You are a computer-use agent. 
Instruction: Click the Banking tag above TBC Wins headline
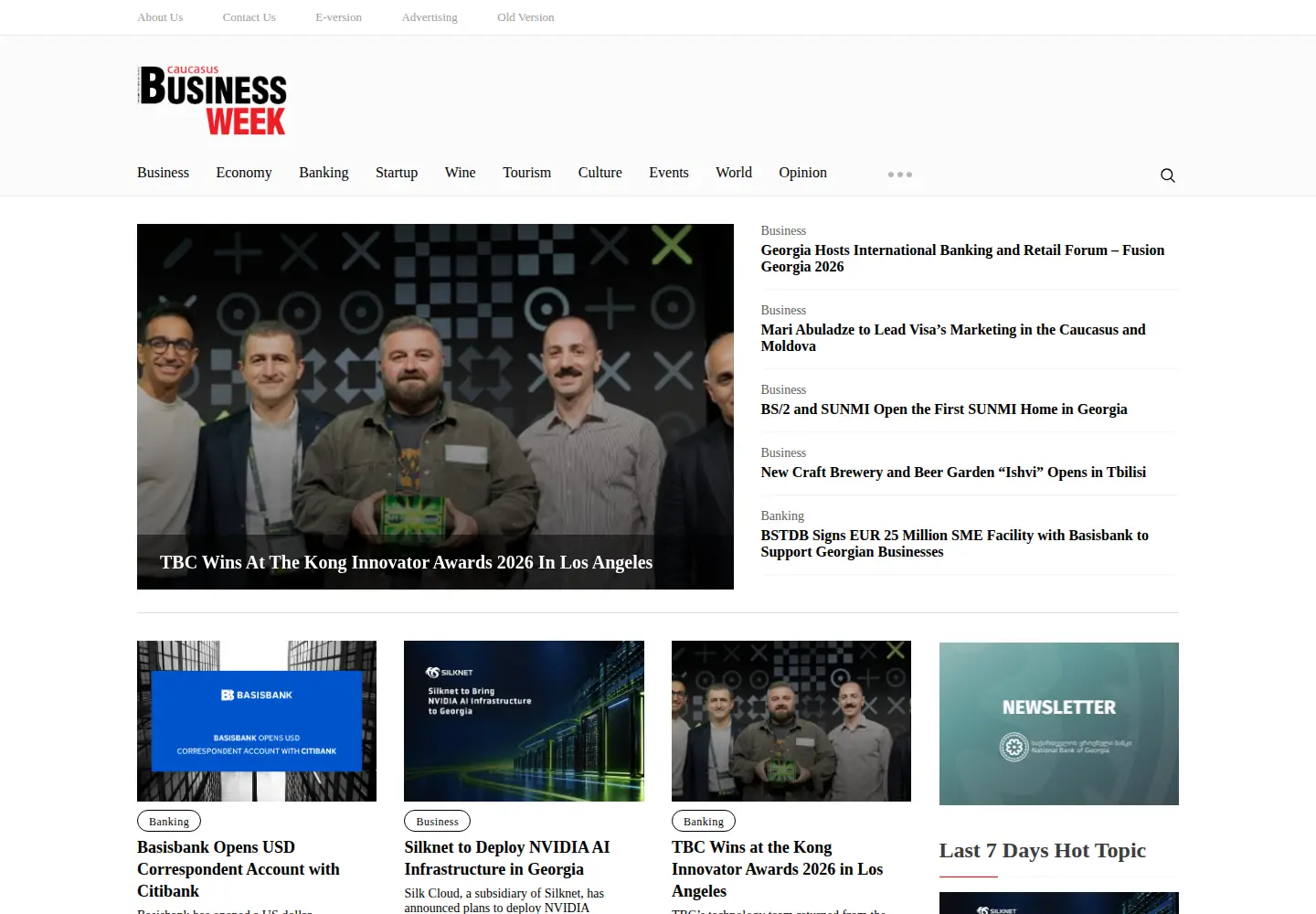click(x=704, y=822)
